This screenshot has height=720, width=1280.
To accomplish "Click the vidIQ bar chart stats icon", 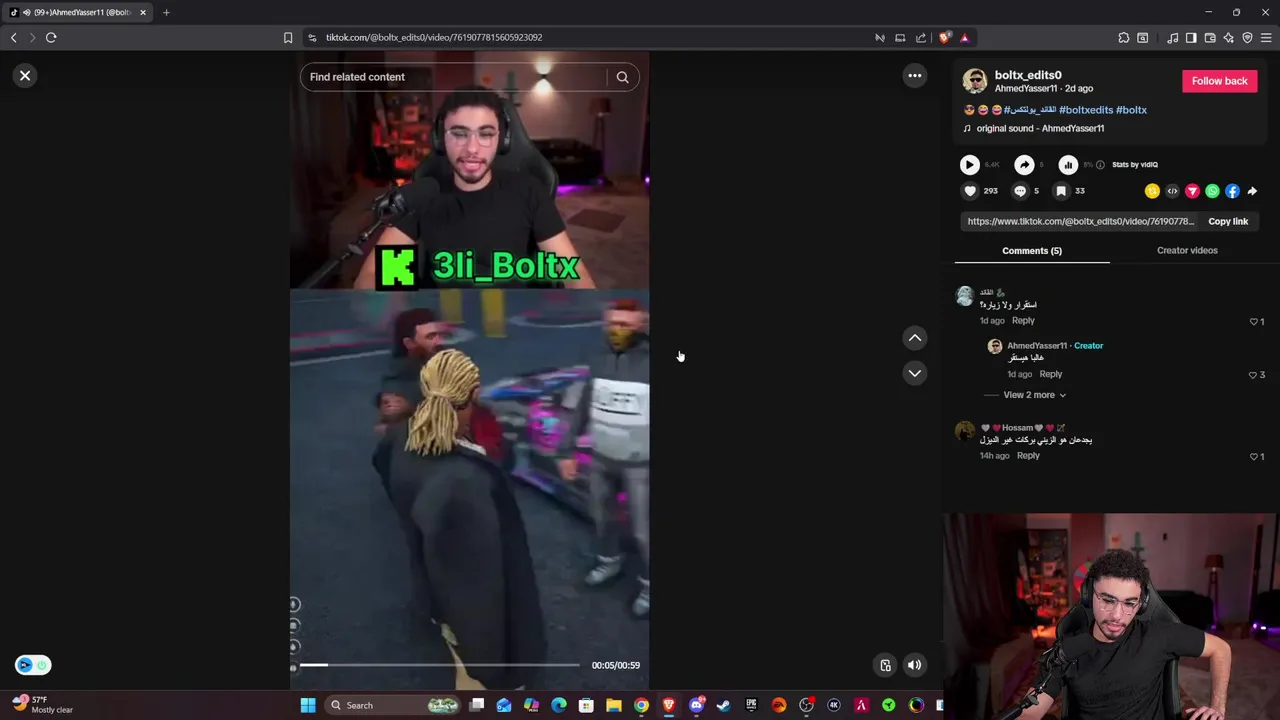I will [1068, 165].
